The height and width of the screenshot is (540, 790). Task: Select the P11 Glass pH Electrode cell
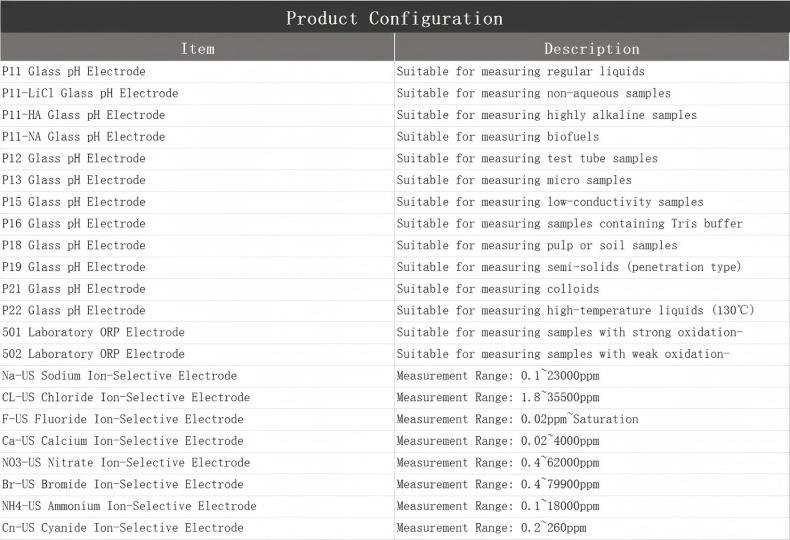[x=74, y=72]
